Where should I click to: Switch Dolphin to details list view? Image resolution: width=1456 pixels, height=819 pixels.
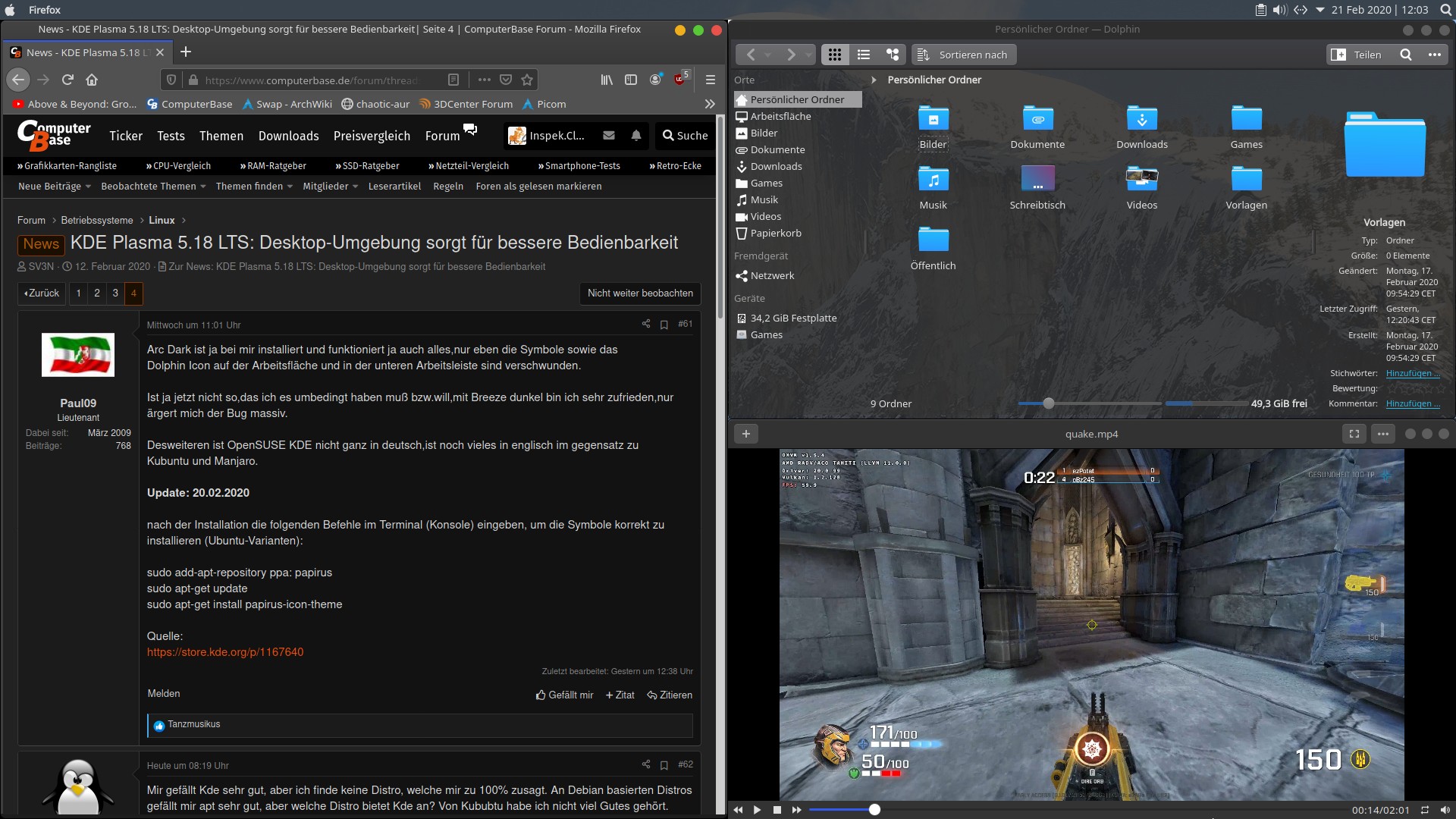click(x=863, y=55)
